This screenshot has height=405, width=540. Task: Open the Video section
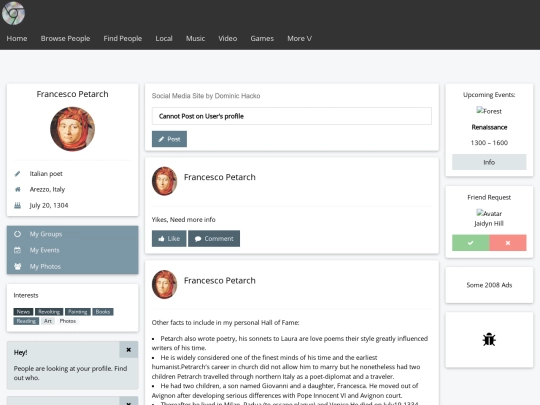point(228,39)
